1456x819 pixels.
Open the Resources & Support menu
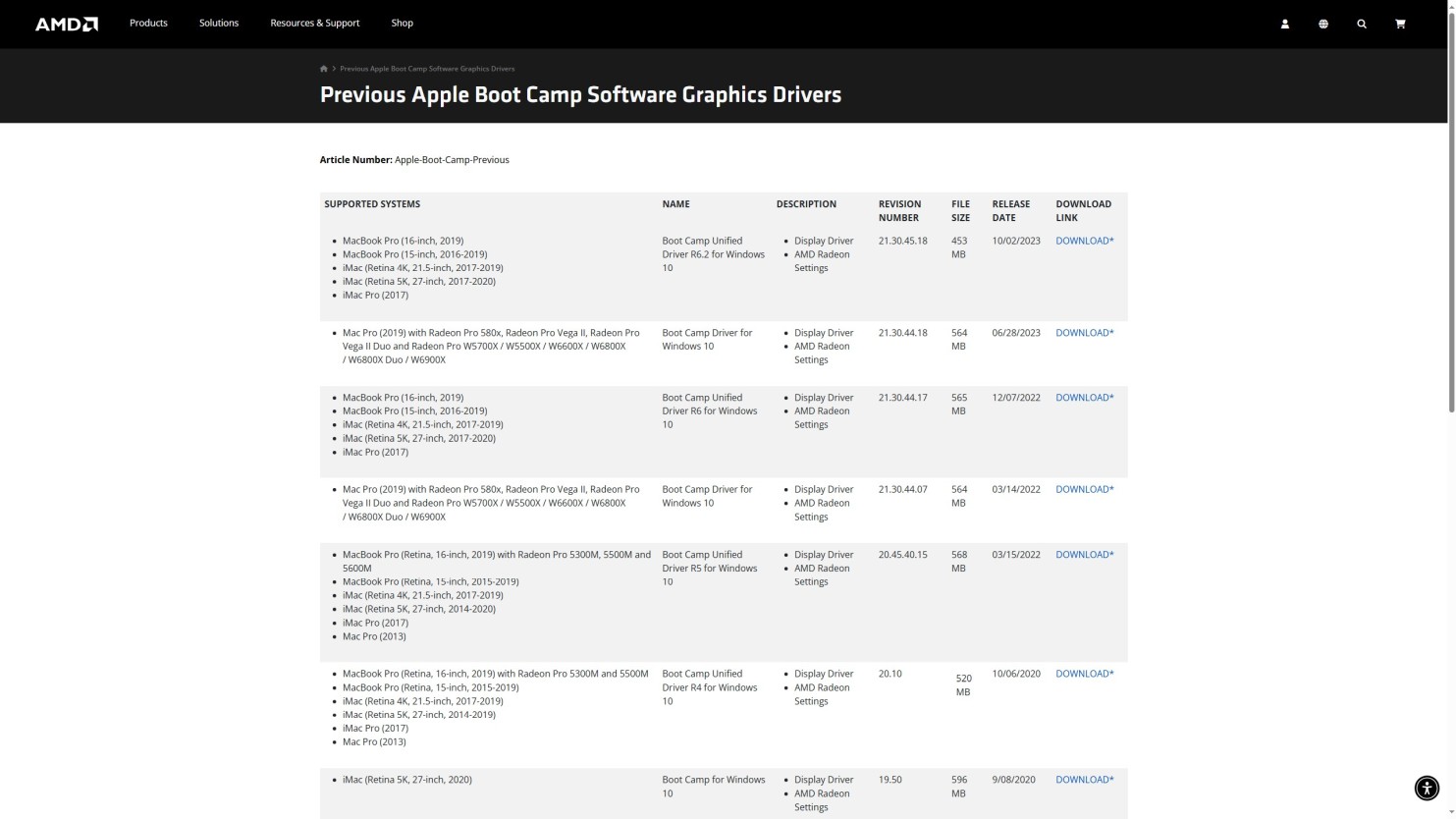point(315,23)
